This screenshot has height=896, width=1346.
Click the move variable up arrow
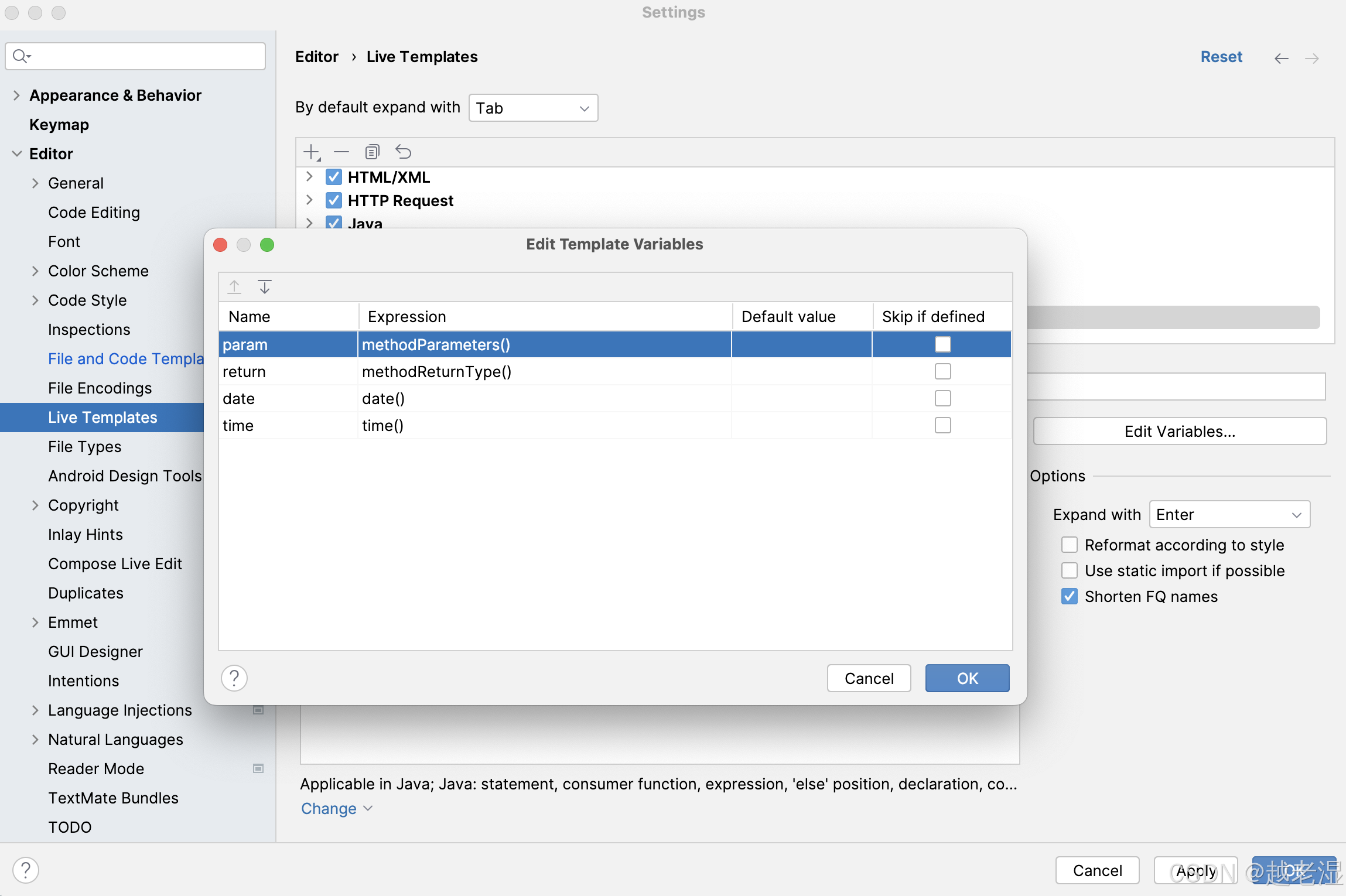click(x=234, y=287)
